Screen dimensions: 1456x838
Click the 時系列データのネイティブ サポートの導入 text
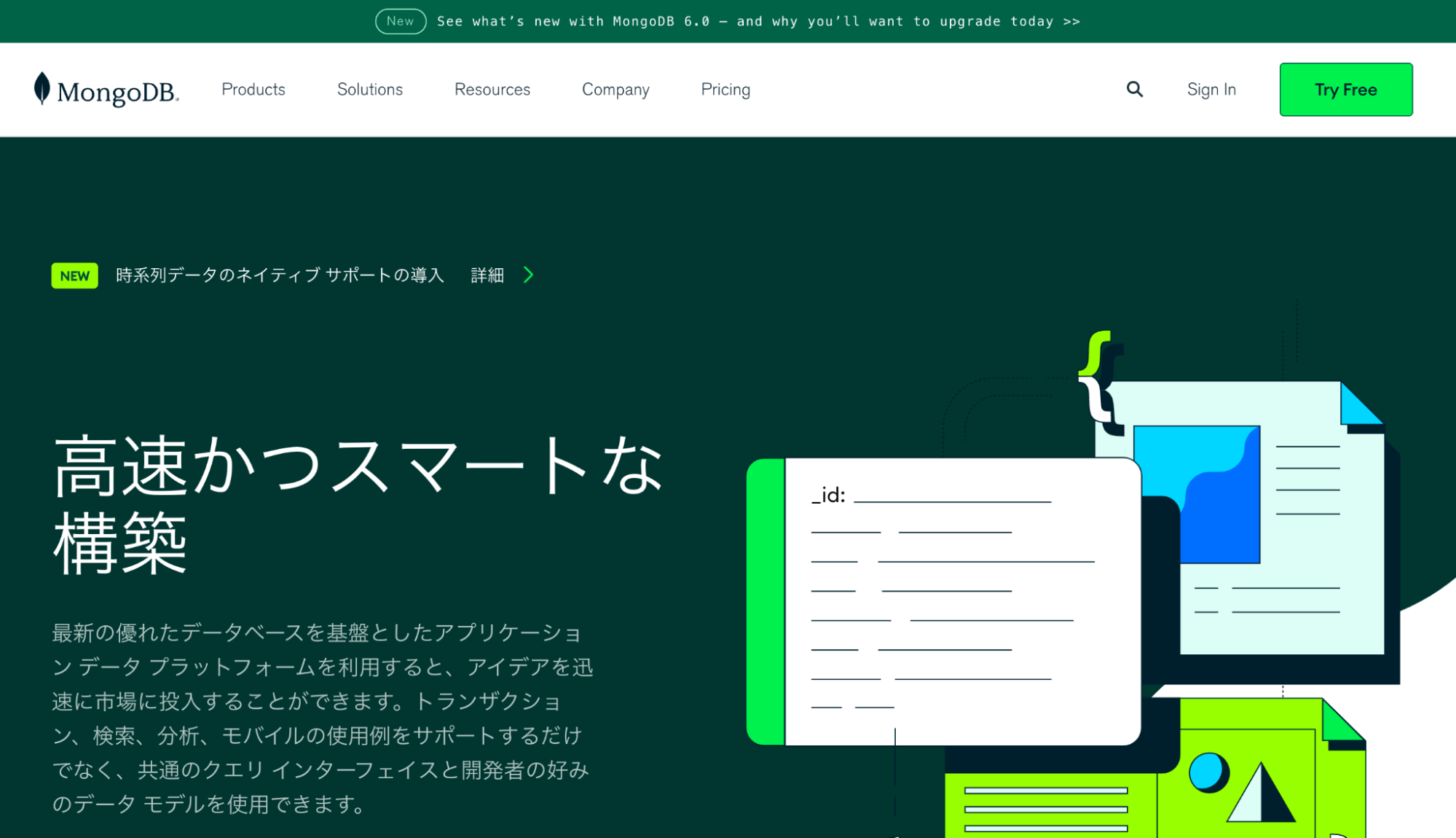point(280,275)
